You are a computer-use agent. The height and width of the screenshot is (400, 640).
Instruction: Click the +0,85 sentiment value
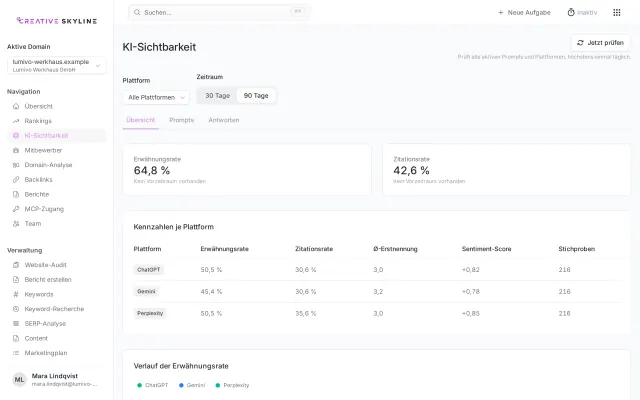tap(471, 313)
